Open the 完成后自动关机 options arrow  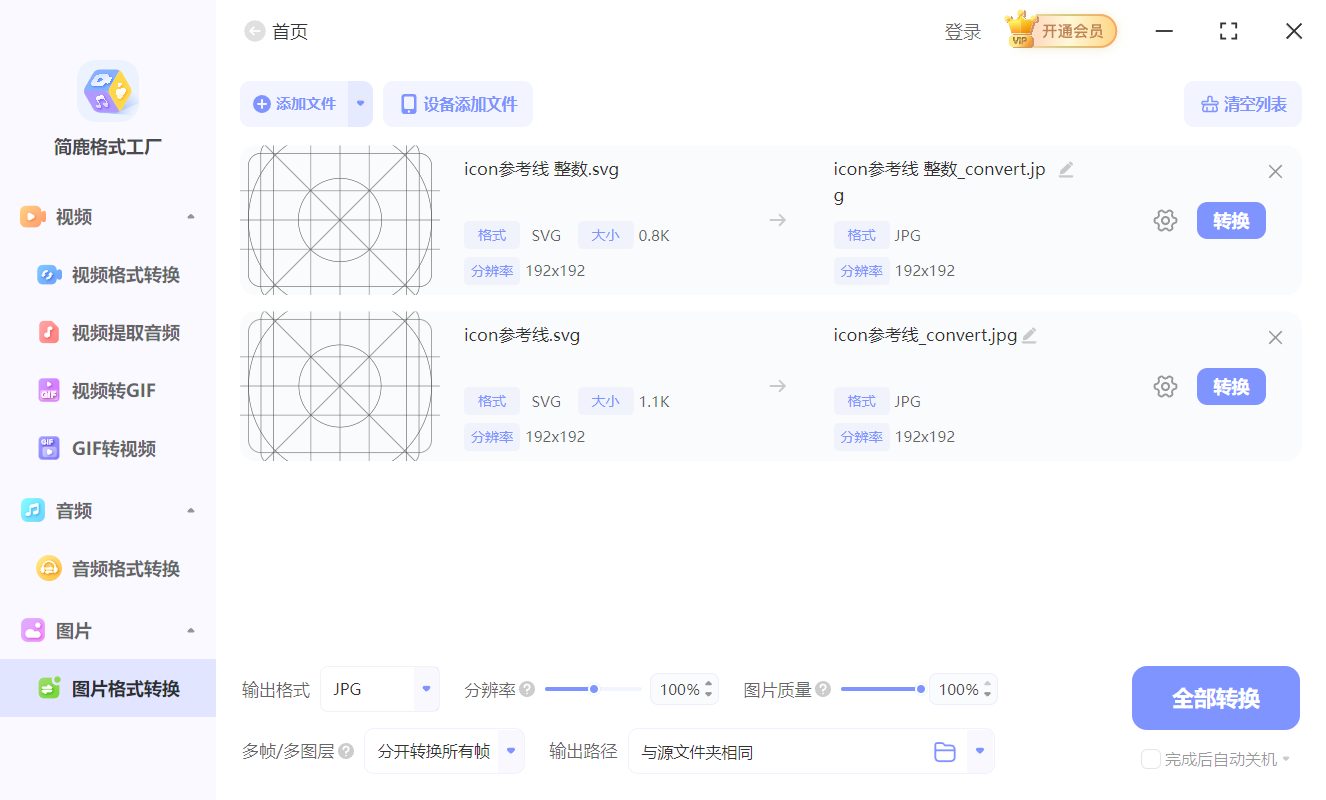(x=1286, y=759)
